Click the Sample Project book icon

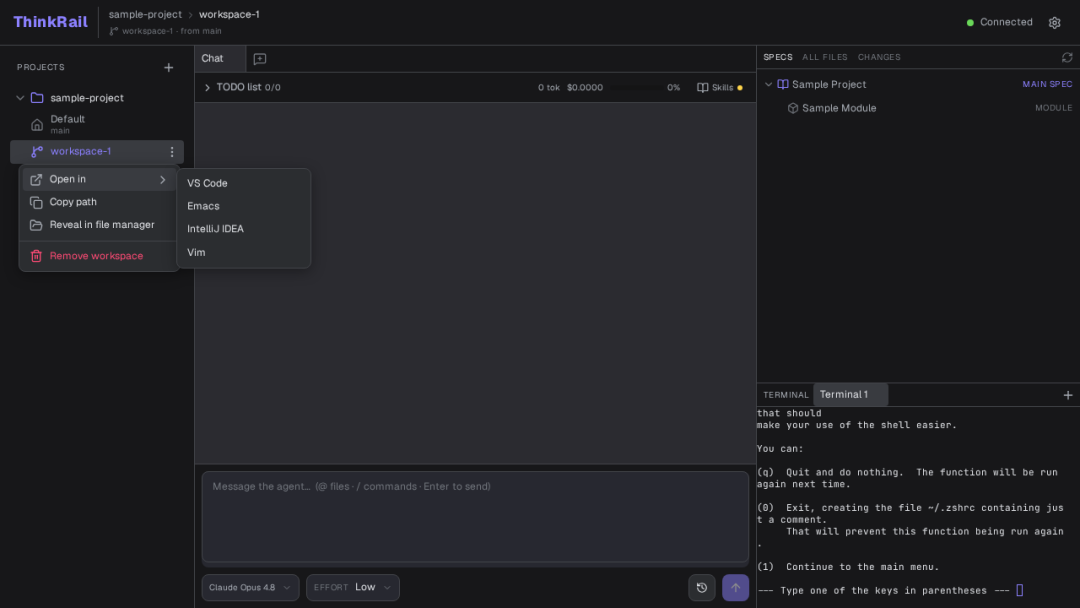(782, 84)
